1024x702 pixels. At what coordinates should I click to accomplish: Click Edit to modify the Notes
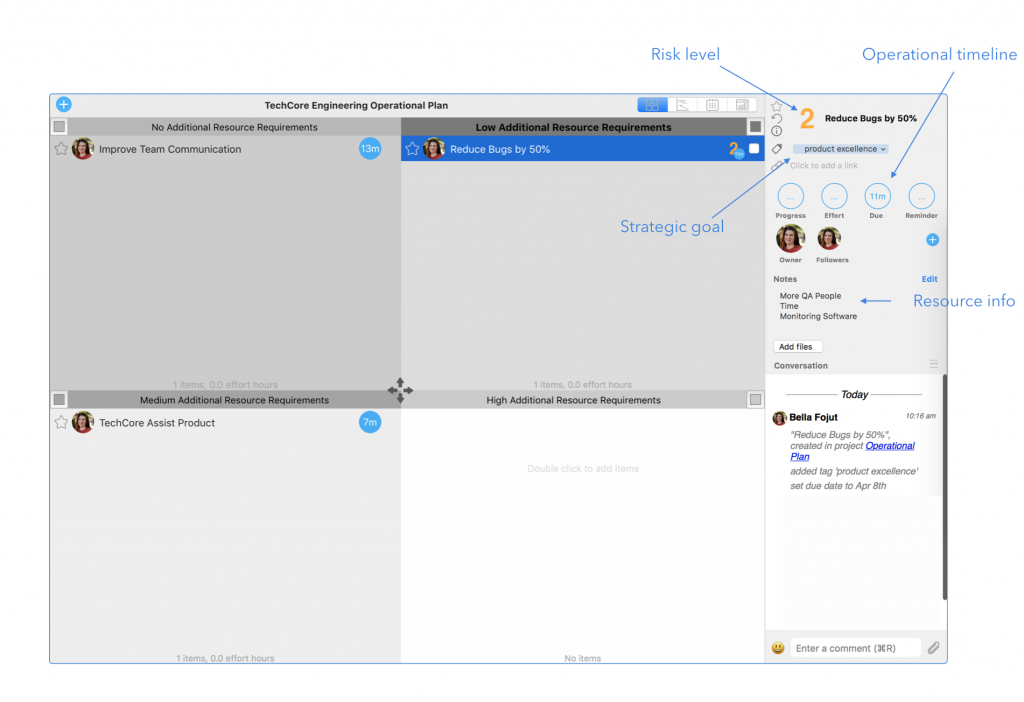coord(929,279)
